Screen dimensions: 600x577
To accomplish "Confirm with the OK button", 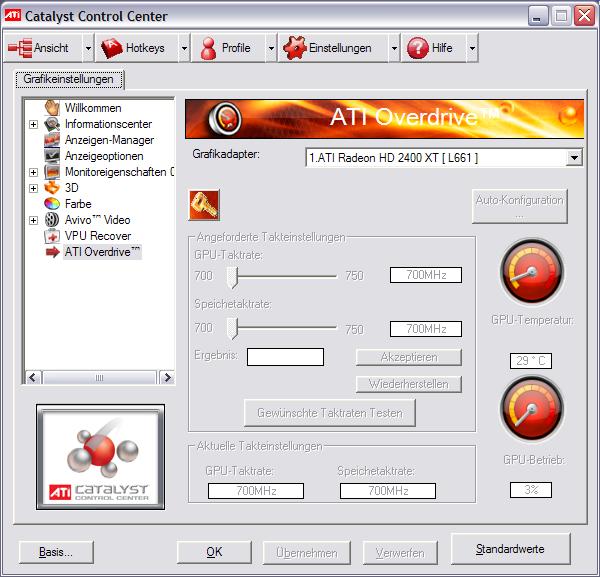I will pyautogui.click(x=214, y=552).
